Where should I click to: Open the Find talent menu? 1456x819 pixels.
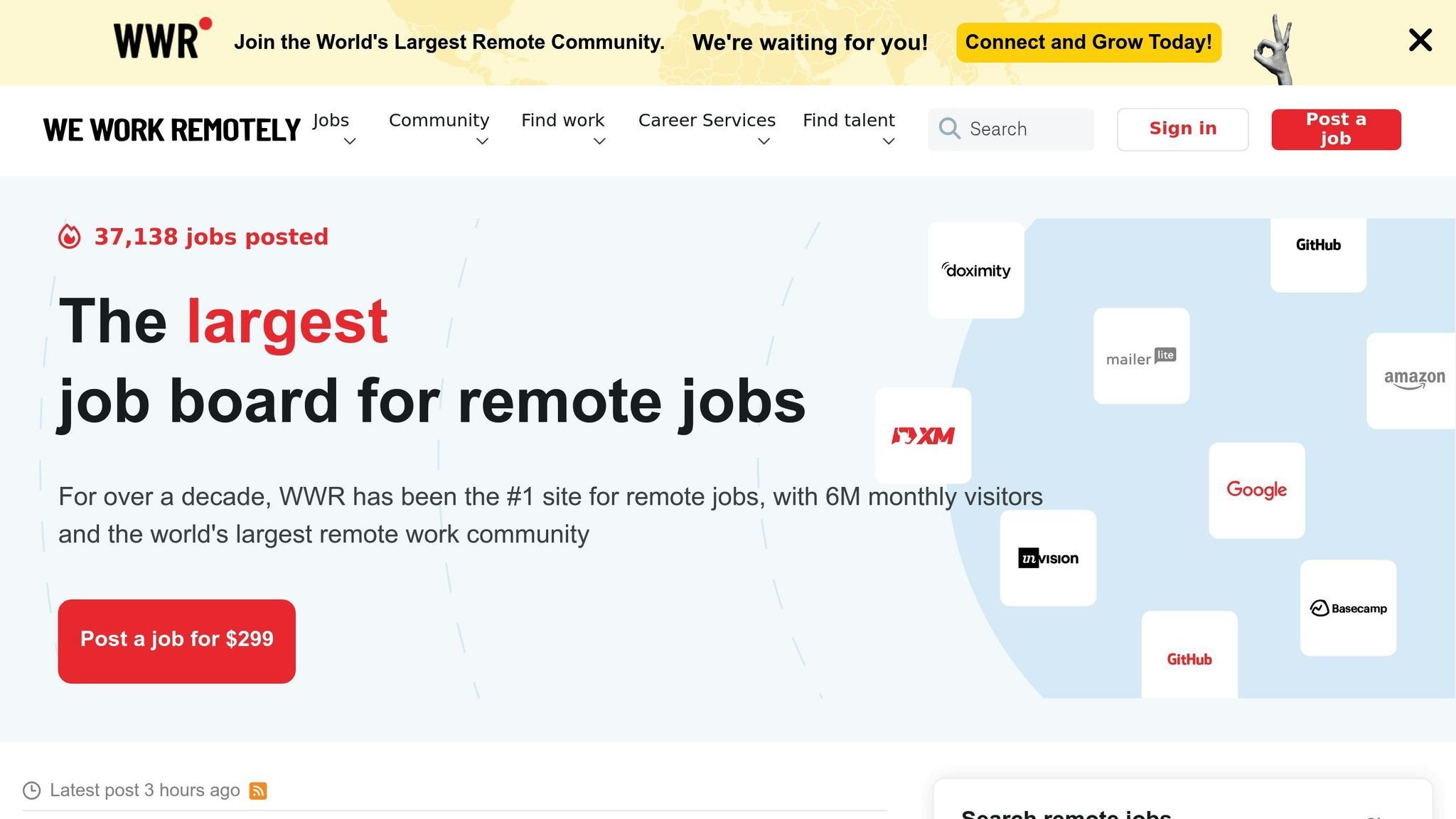[x=848, y=120]
